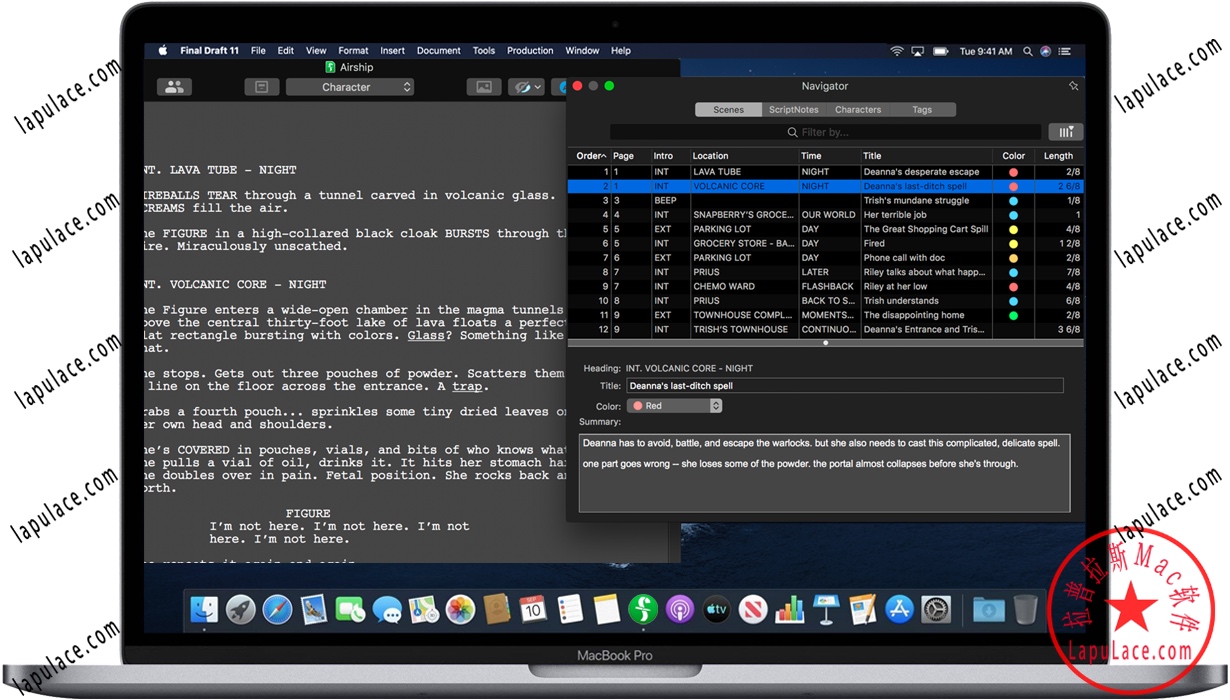
Task: Click the ScriptNote toolbar icon
Action: (x=262, y=87)
